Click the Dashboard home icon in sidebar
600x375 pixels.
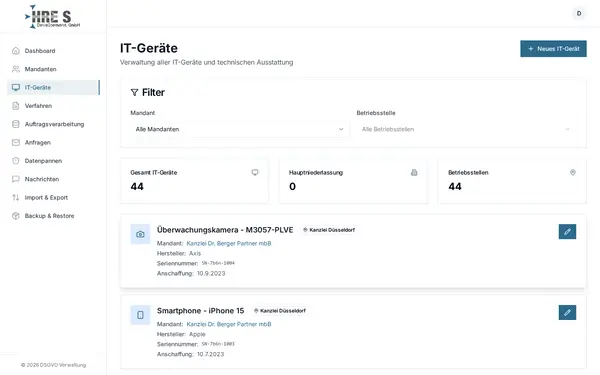(16, 51)
